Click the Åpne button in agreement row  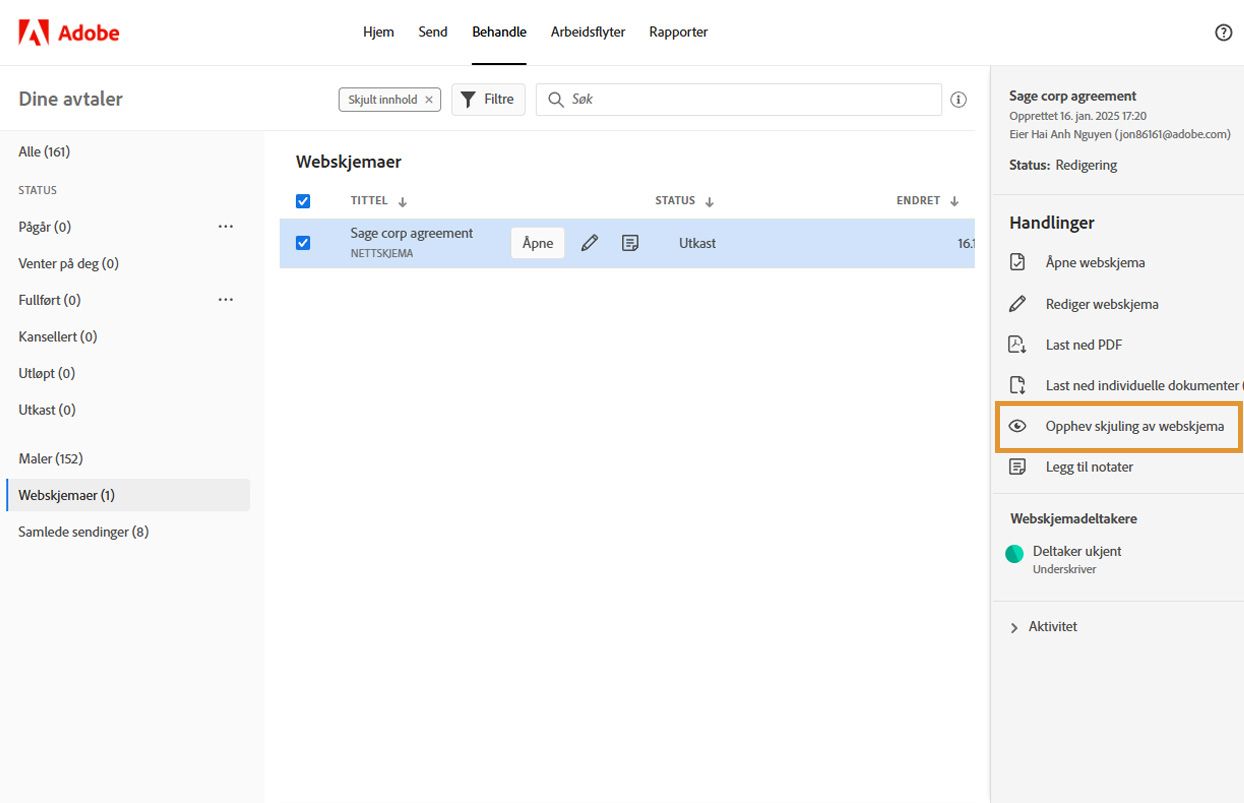click(x=538, y=243)
